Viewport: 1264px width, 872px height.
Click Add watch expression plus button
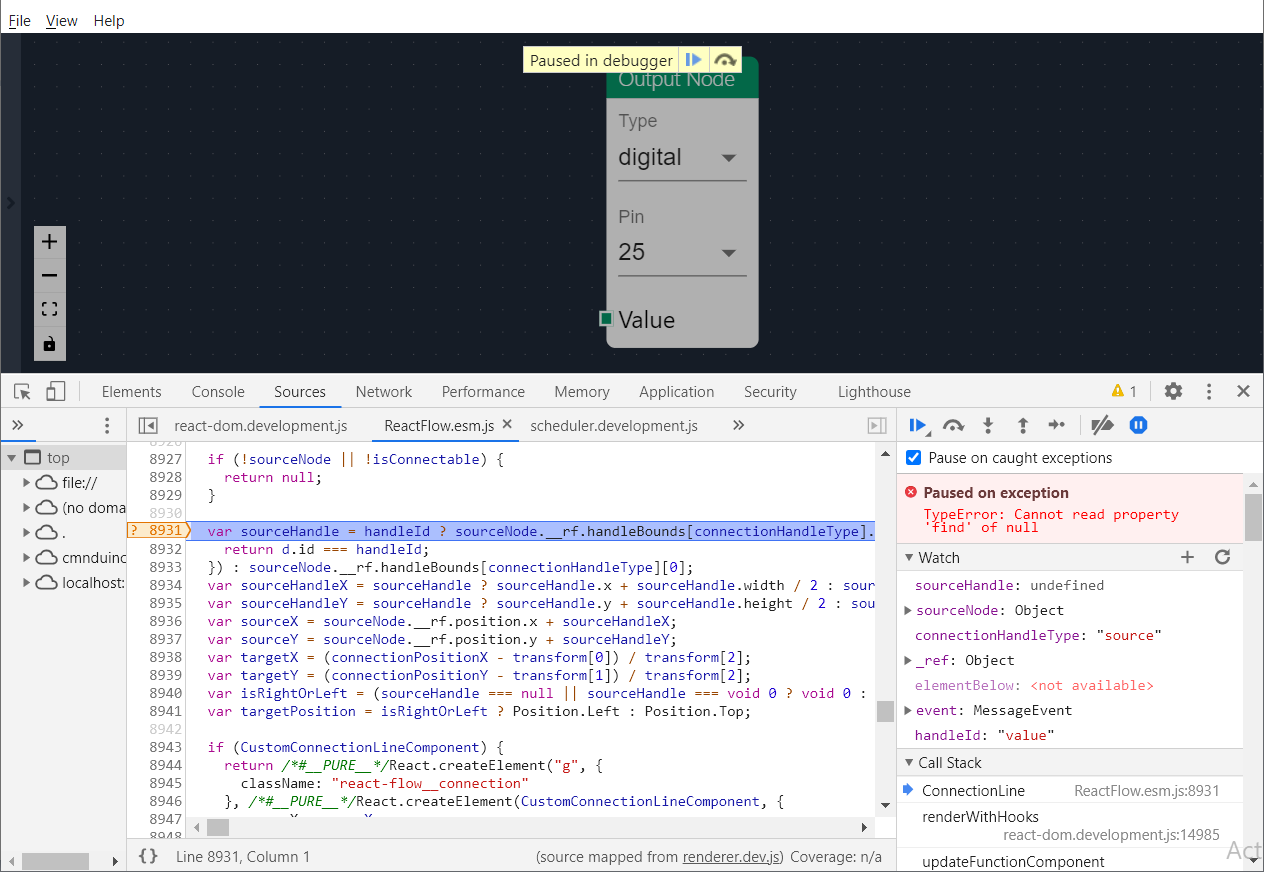coord(1187,557)
